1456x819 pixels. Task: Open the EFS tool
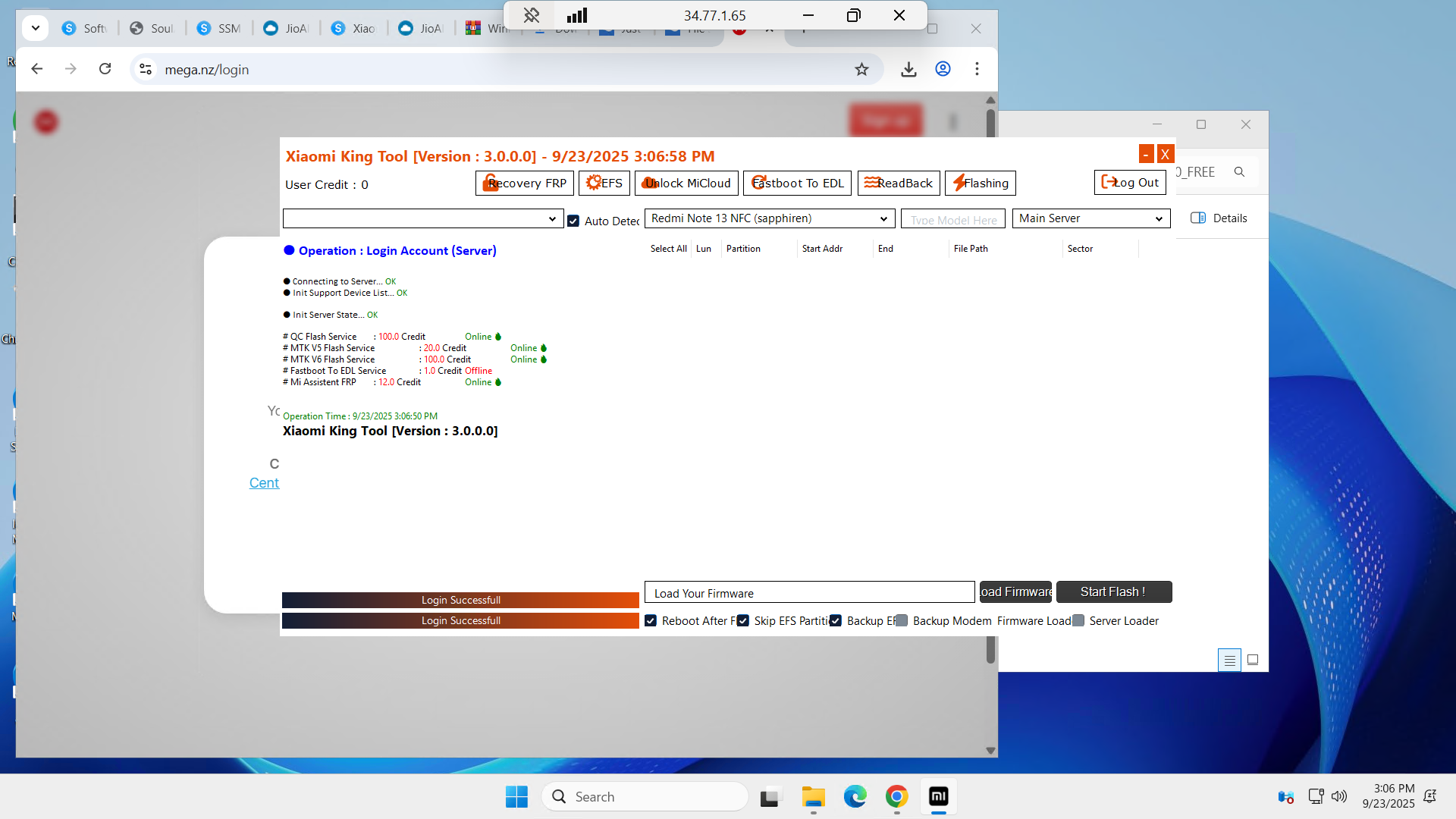click(x=604, y=183)
